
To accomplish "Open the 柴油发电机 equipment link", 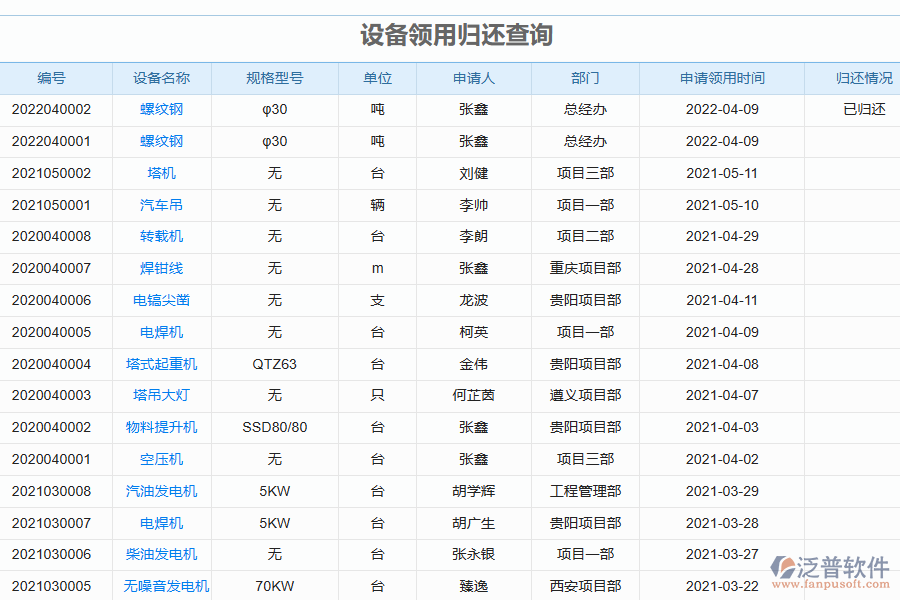I will (x=163, y=554).
